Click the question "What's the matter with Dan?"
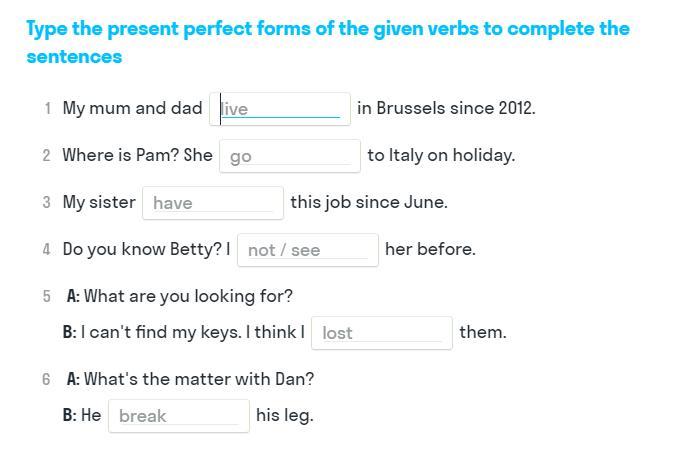 click(x=198, y=379)
